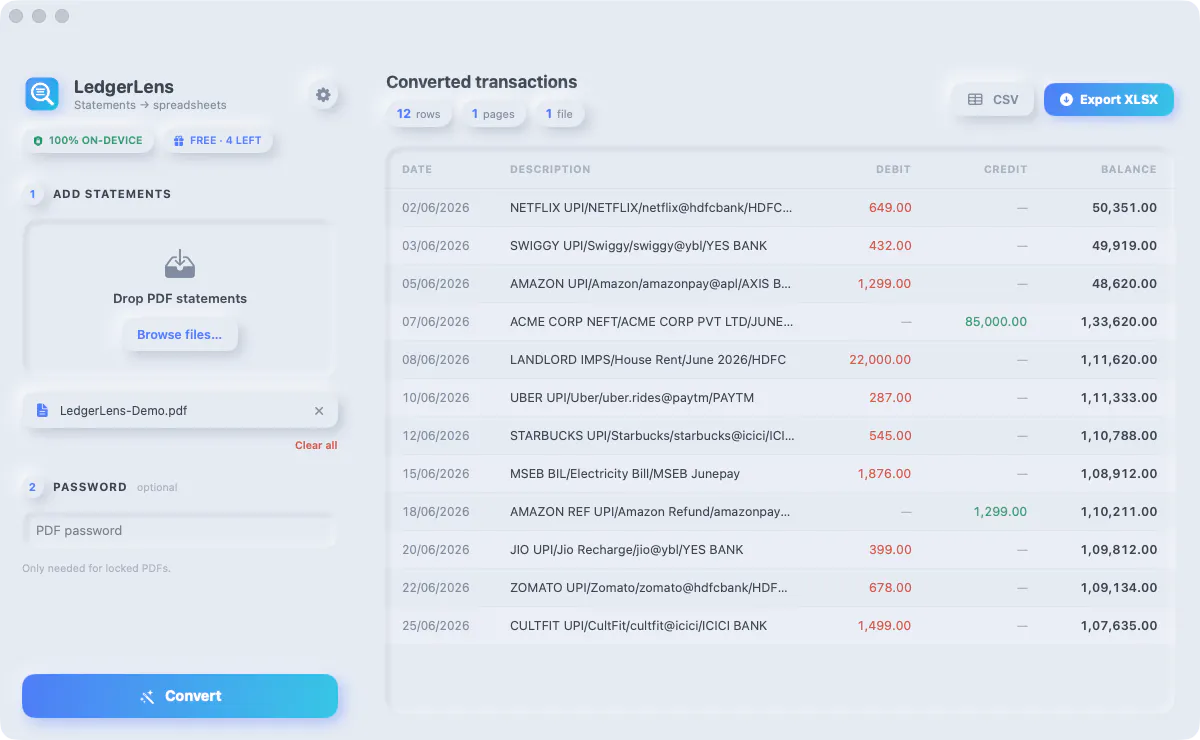The image size is (1200, 740).
Task: Select the ACME CORP NEFT transaction description
Action: click(652, 322)
